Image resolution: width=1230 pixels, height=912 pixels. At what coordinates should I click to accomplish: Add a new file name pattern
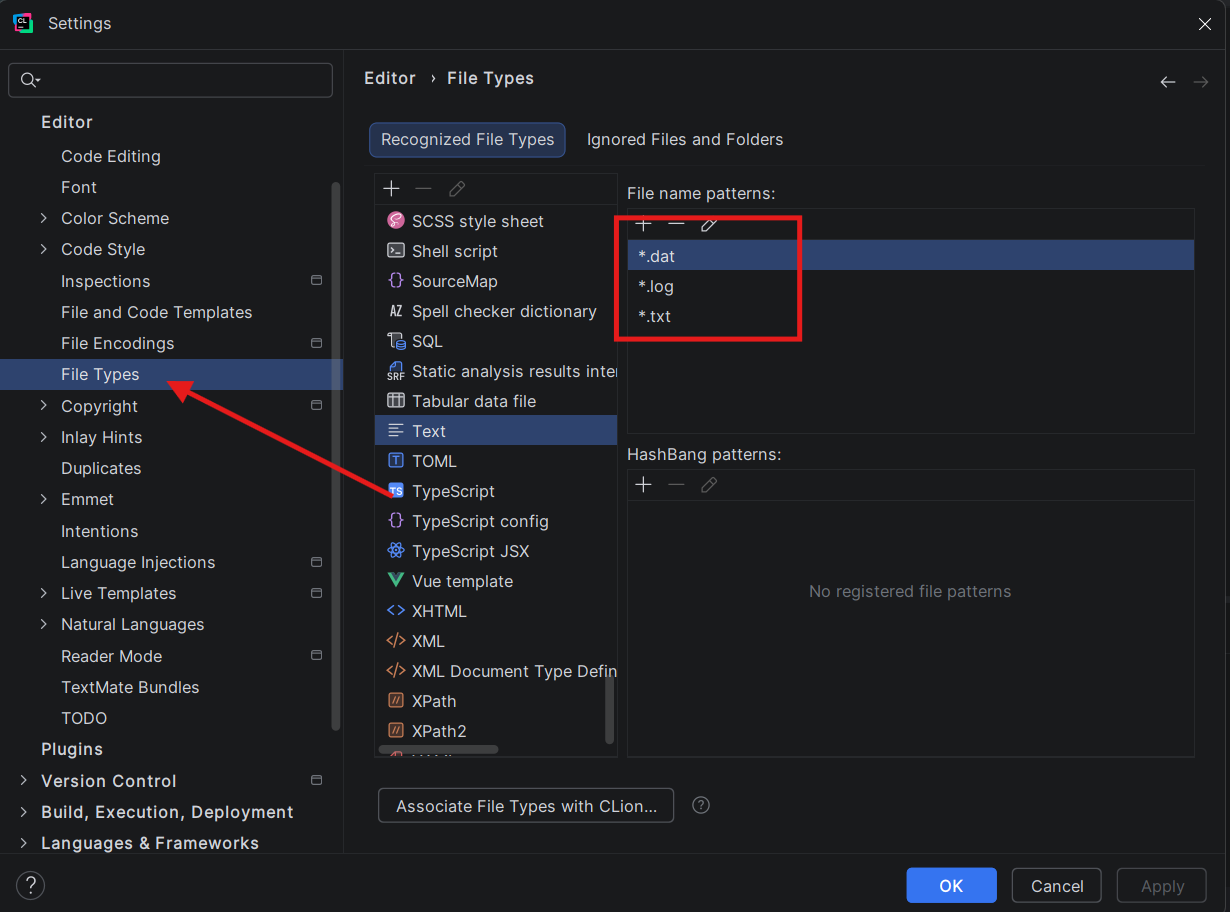[643, 224]
